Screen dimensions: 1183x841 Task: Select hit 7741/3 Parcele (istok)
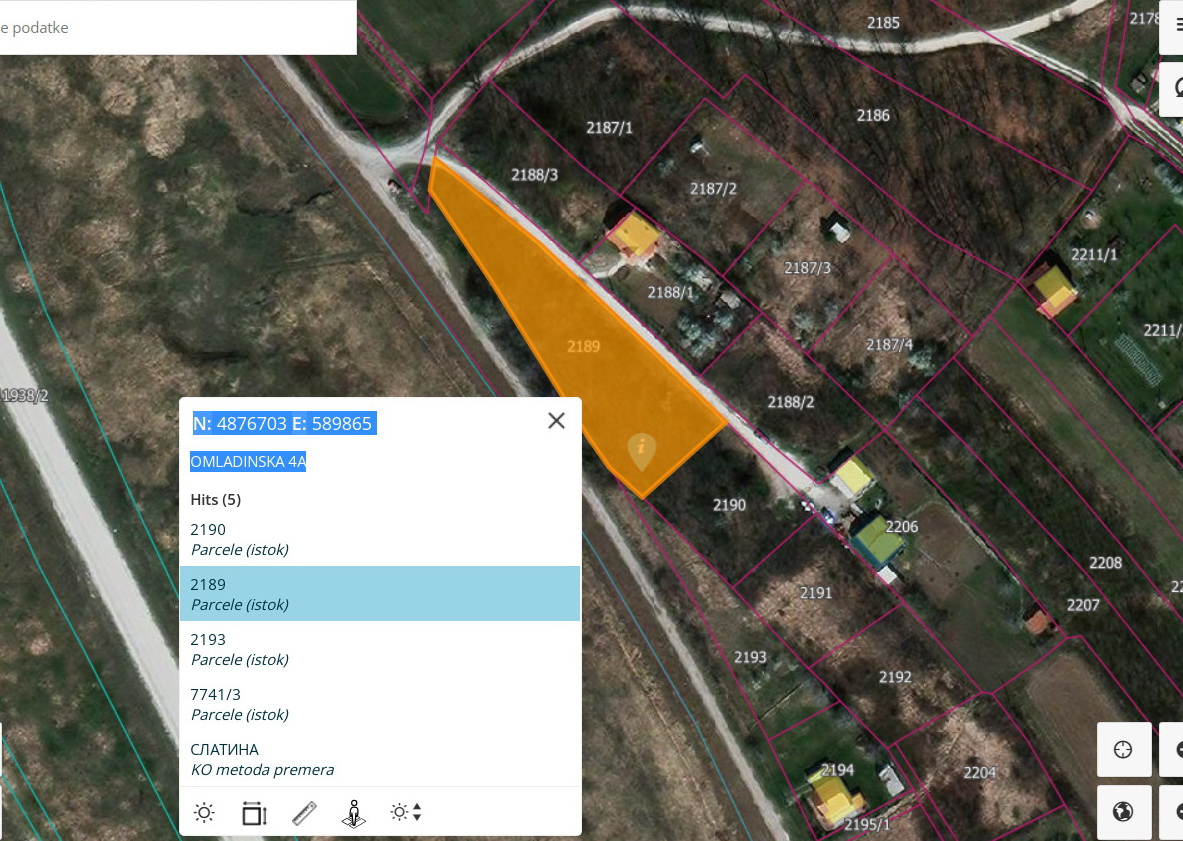click(379, 704)
